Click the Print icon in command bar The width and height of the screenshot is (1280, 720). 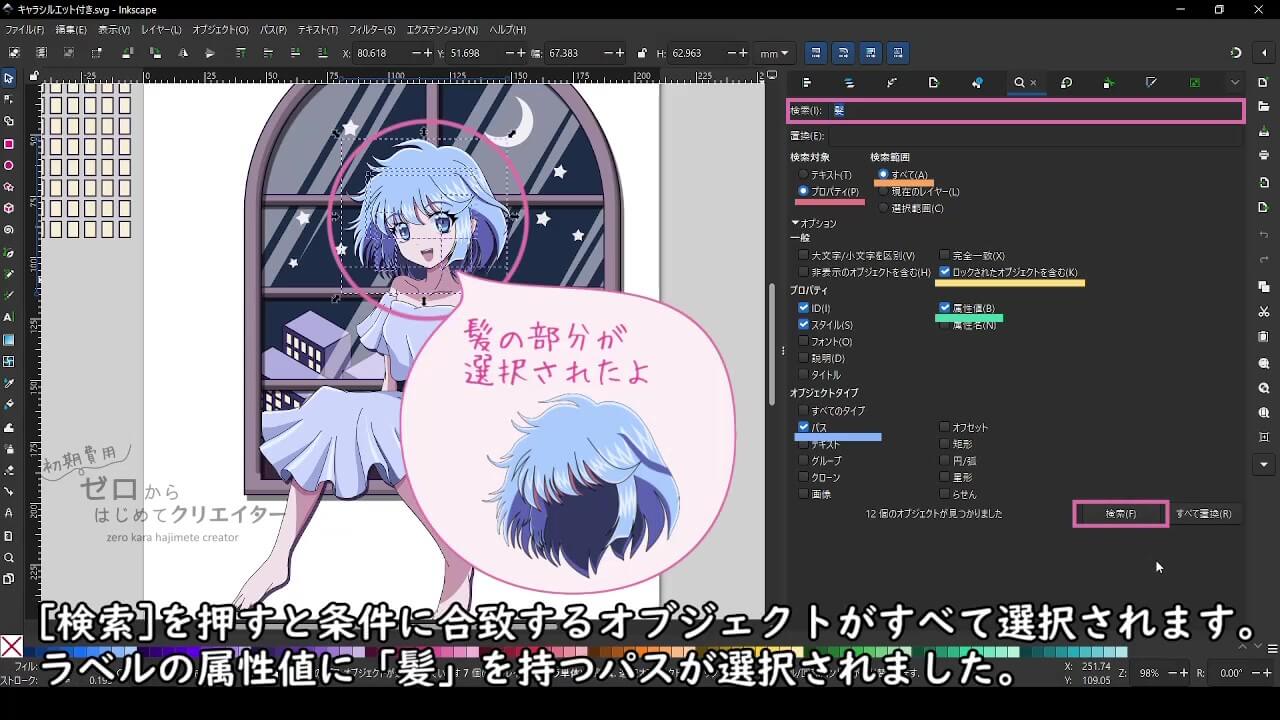(1264, 155)
